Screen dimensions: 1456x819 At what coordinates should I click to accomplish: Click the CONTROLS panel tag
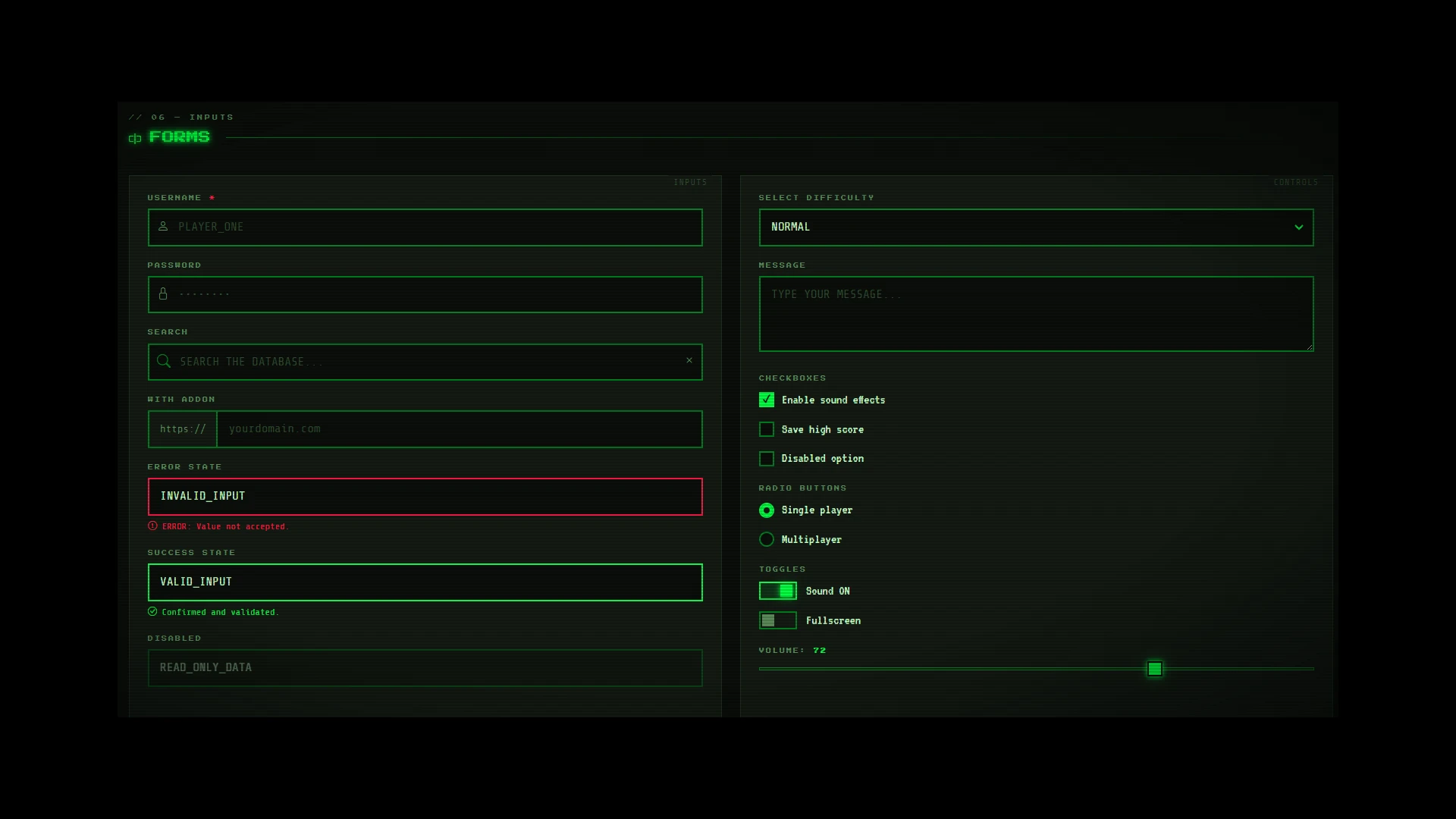pyautogui.click(x=1296, y=182)
